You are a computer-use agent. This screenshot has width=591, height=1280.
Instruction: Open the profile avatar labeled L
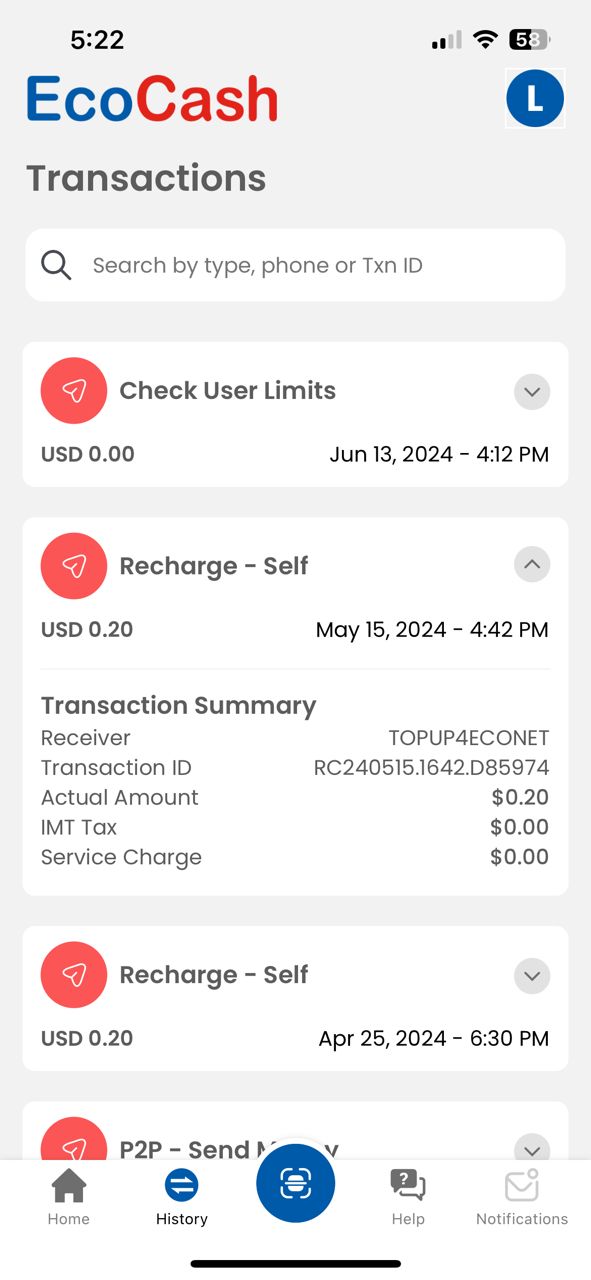pos(535,98)
